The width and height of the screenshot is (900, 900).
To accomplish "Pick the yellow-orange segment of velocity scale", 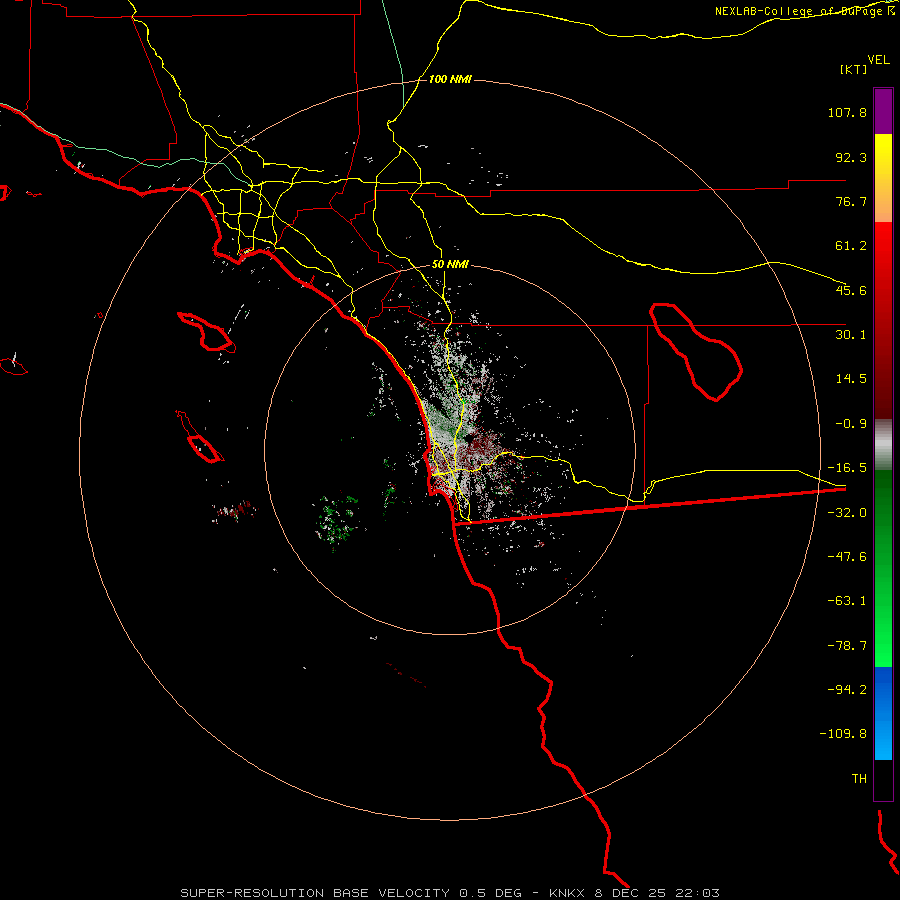I will (883, 178).
